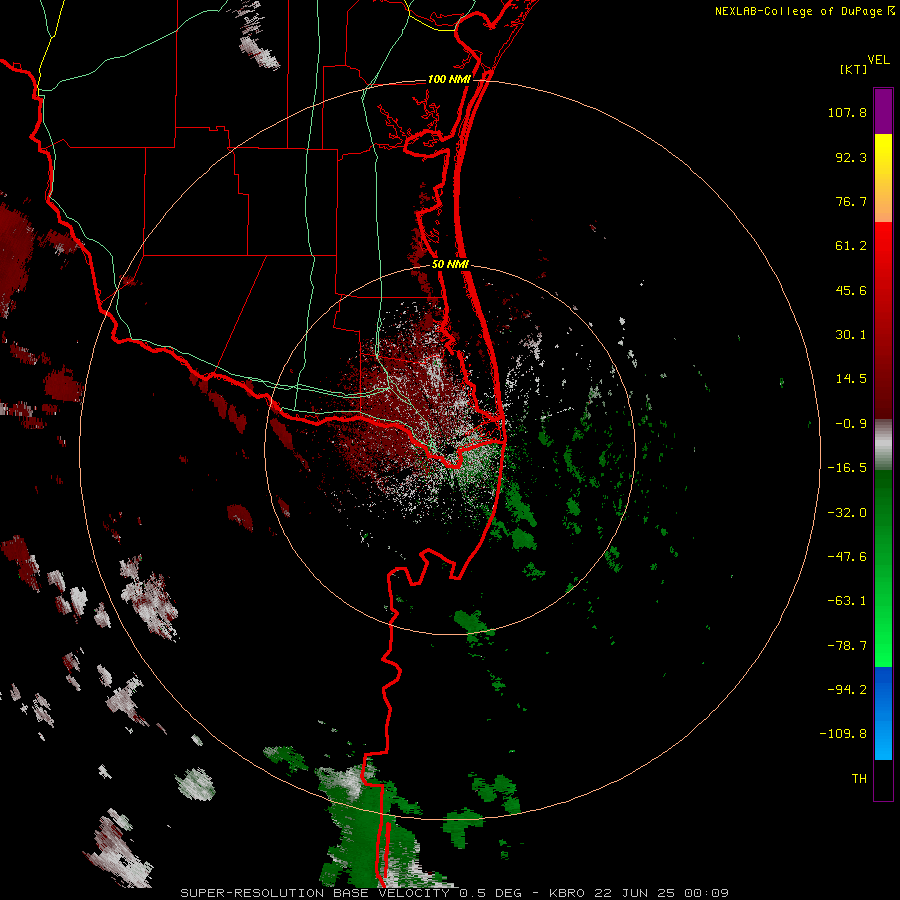The width and height of the screenshot is (900, 900).
Task: Pick the yellow band on the velocity color bar
Action: (x=883, y=156)
